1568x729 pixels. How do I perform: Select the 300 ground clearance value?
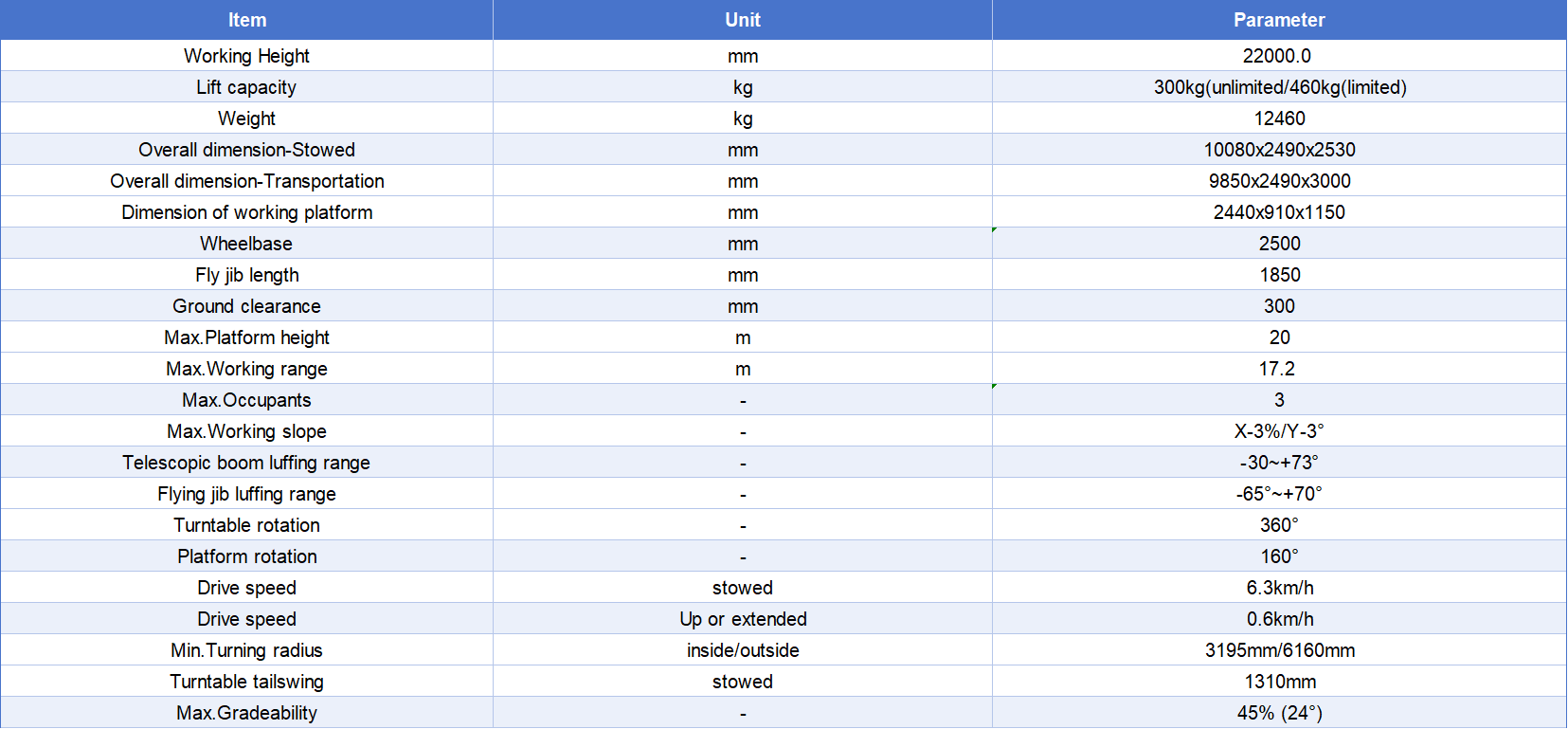tap(1279, 306)
